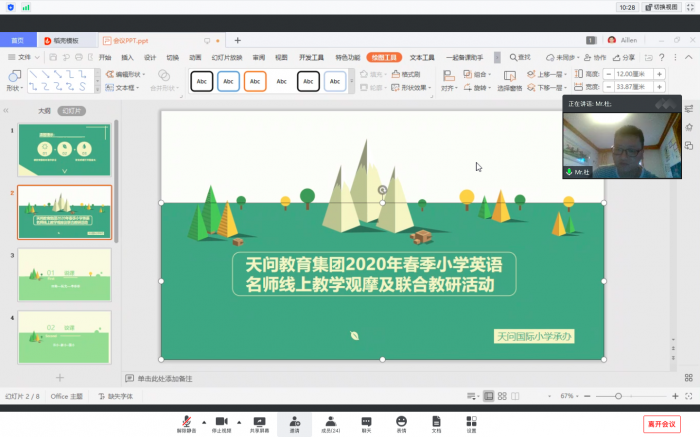The height and width of the screenshot is (437, 700).
Task: Open the meeting chat icon
Action: (x=366, y=422)
